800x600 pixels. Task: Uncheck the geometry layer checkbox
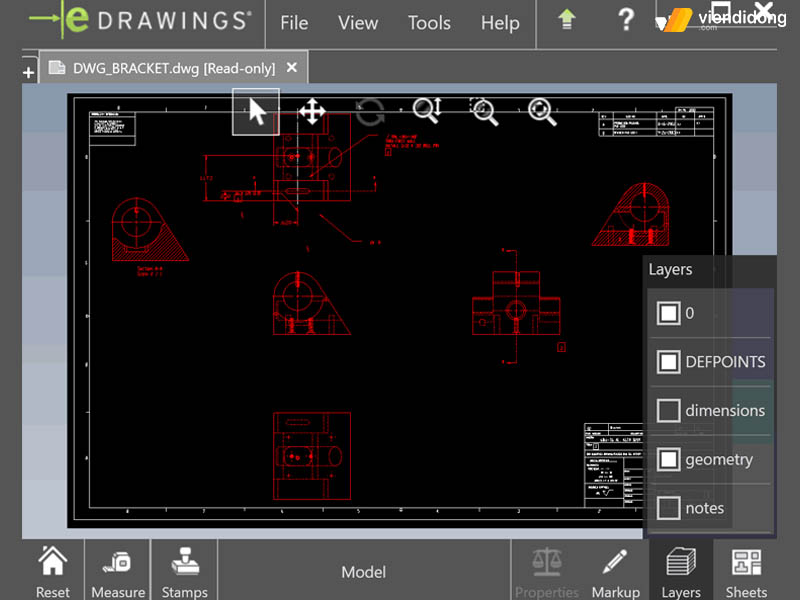click(668, 460)
